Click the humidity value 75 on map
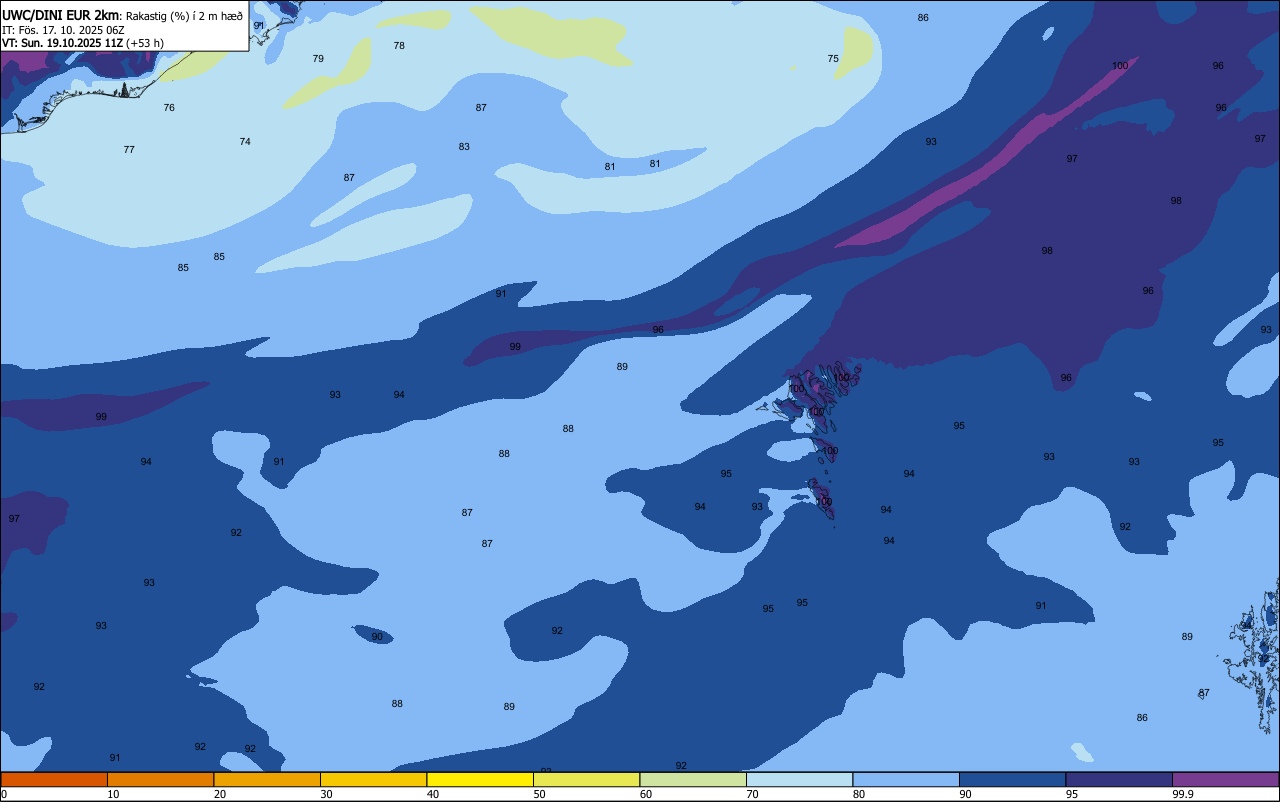The height and width of the screenshot is (802, 1280). 833,59
